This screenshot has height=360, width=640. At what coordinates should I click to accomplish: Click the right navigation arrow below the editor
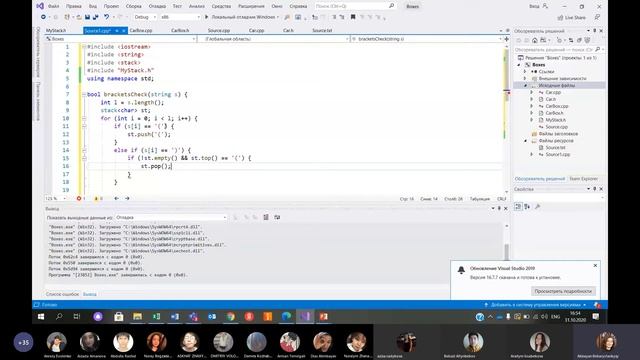click(x=127, y=198)
